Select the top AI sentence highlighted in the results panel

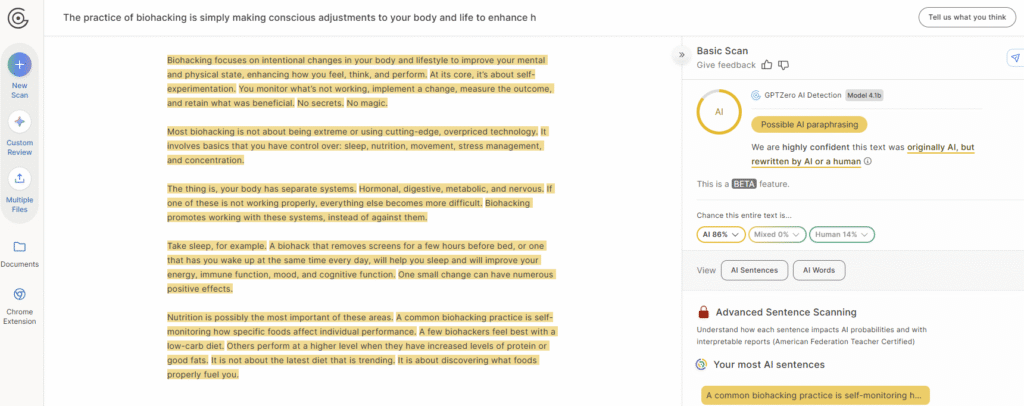point(815,395)
